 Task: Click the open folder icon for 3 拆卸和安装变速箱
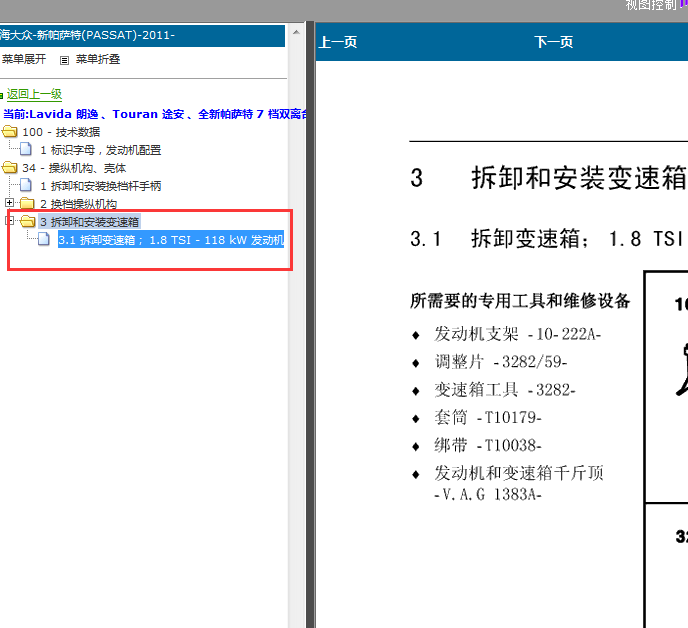click(27, 221)
